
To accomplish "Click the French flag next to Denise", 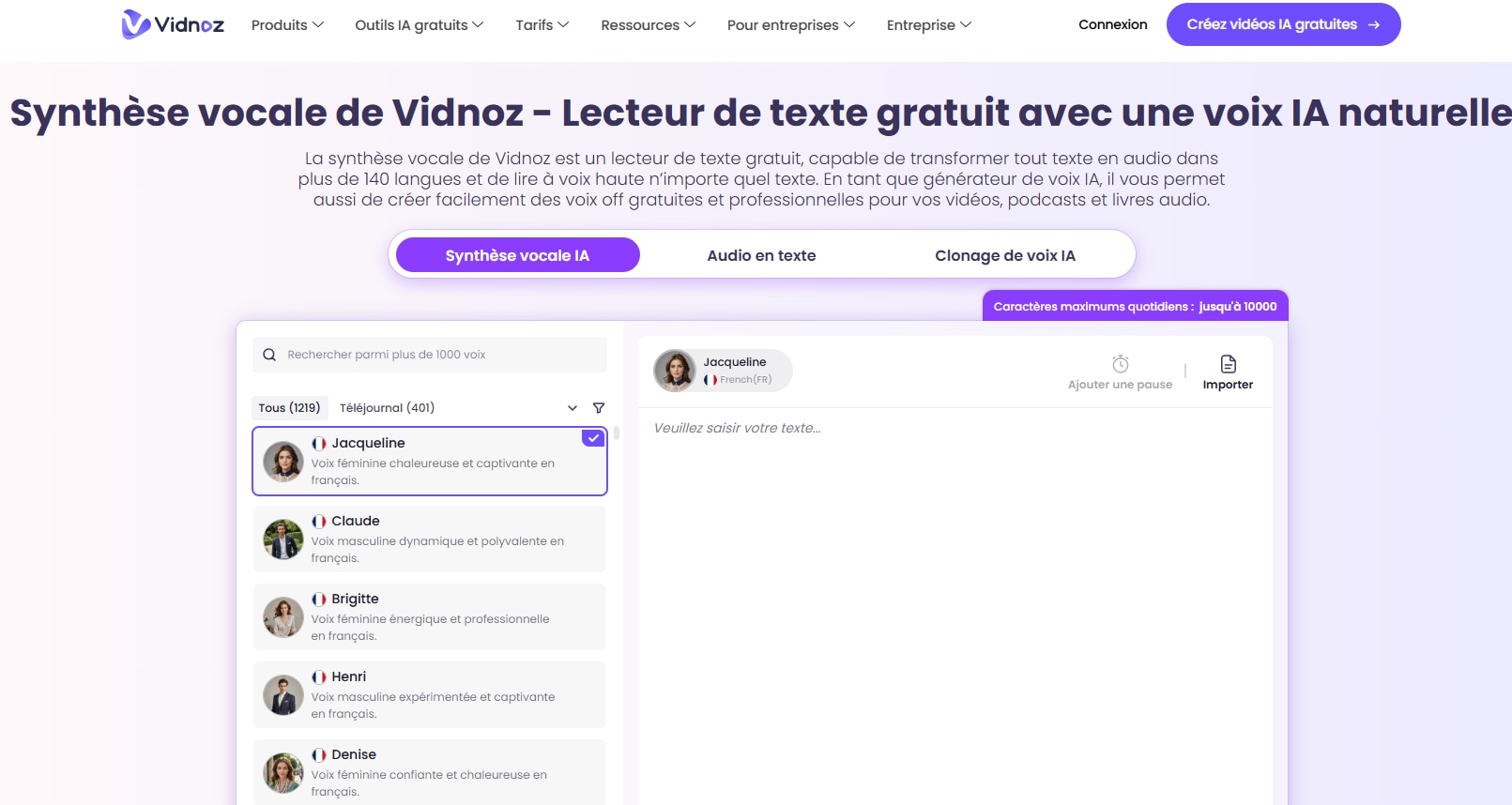I will point(319,755).
